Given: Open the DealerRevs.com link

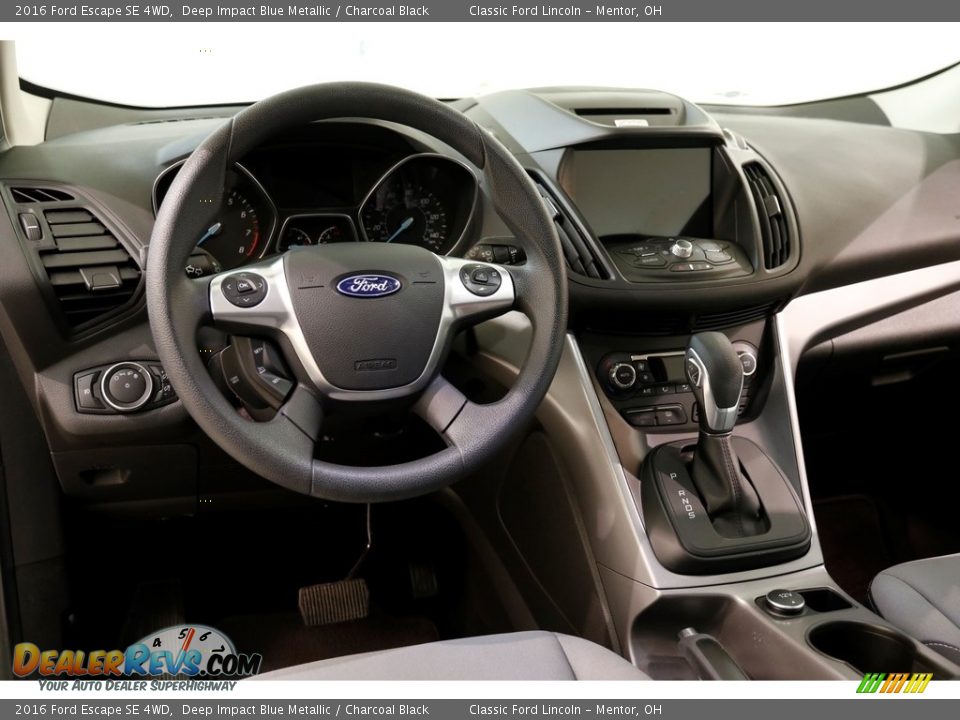Looking at the screenshot, I should pyautogui.click(x=130, y=660).
